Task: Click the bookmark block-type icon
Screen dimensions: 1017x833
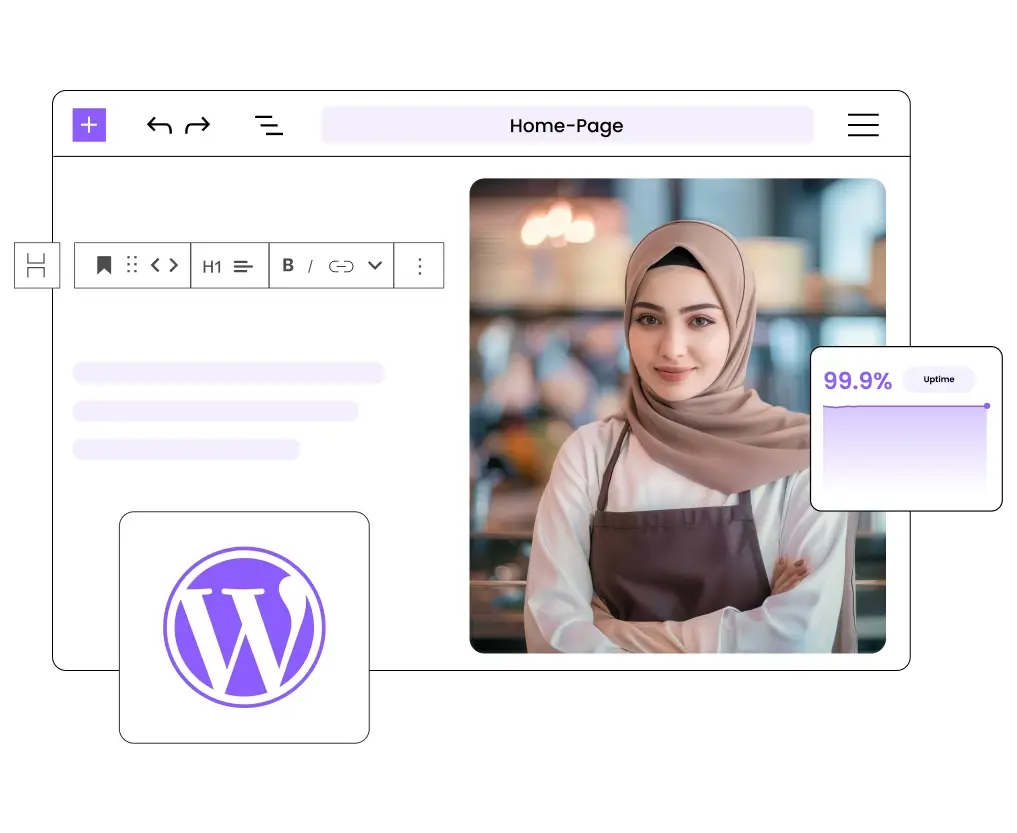Action: [104, 265]
